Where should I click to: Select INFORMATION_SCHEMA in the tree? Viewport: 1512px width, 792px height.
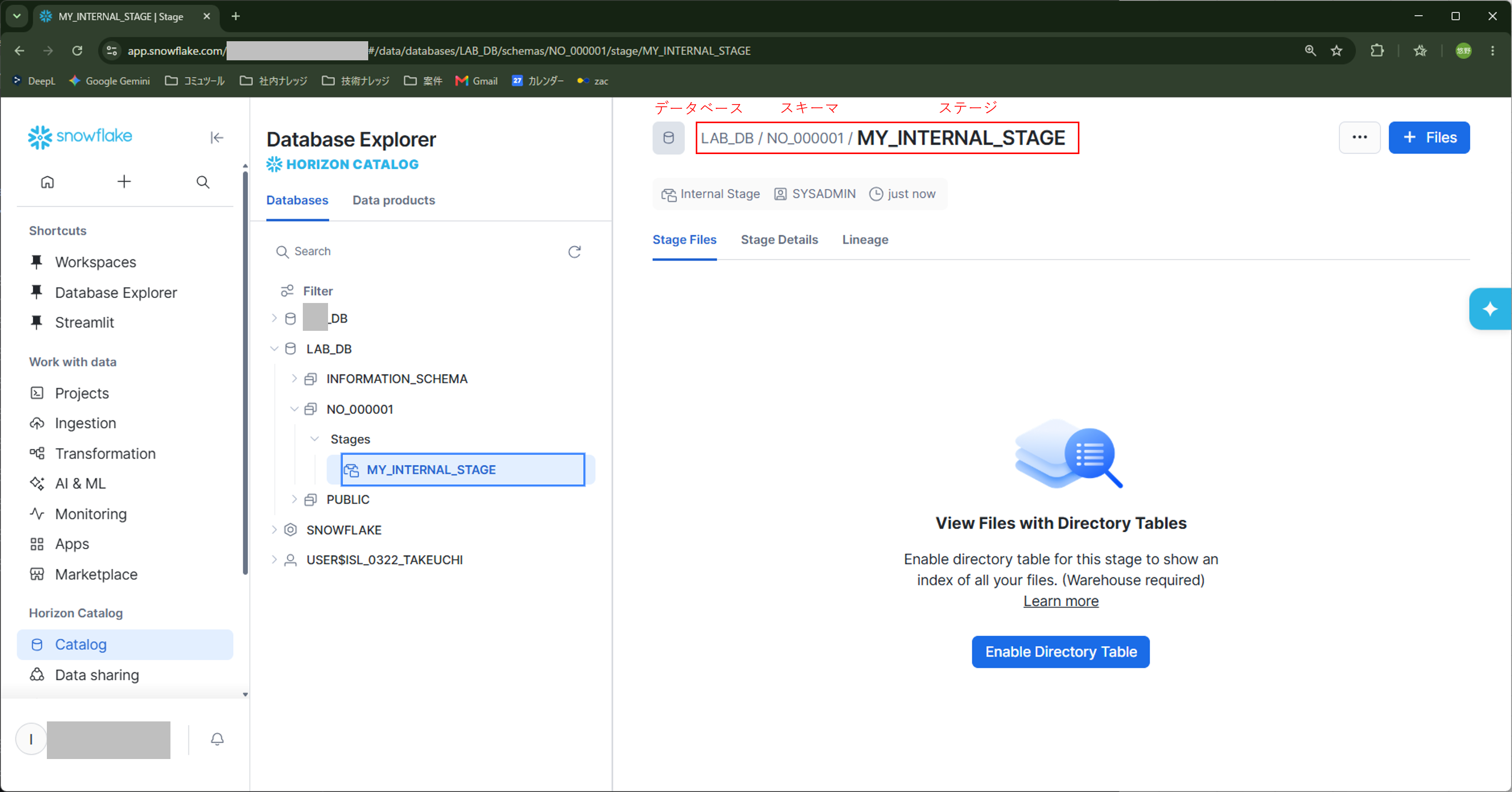pos(397,379)
